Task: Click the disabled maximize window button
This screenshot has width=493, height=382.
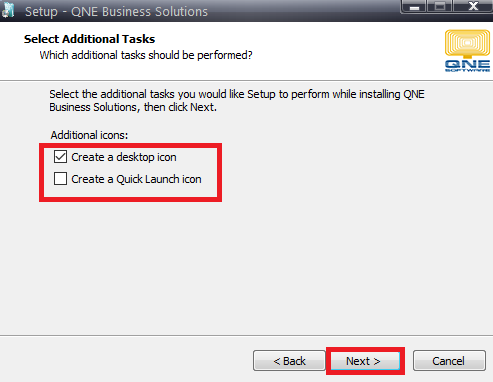Action: [440, 7]
